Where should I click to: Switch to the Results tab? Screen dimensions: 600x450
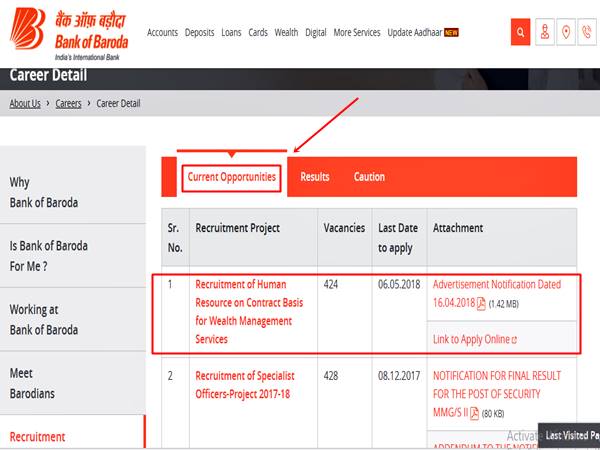pos(315,177)
